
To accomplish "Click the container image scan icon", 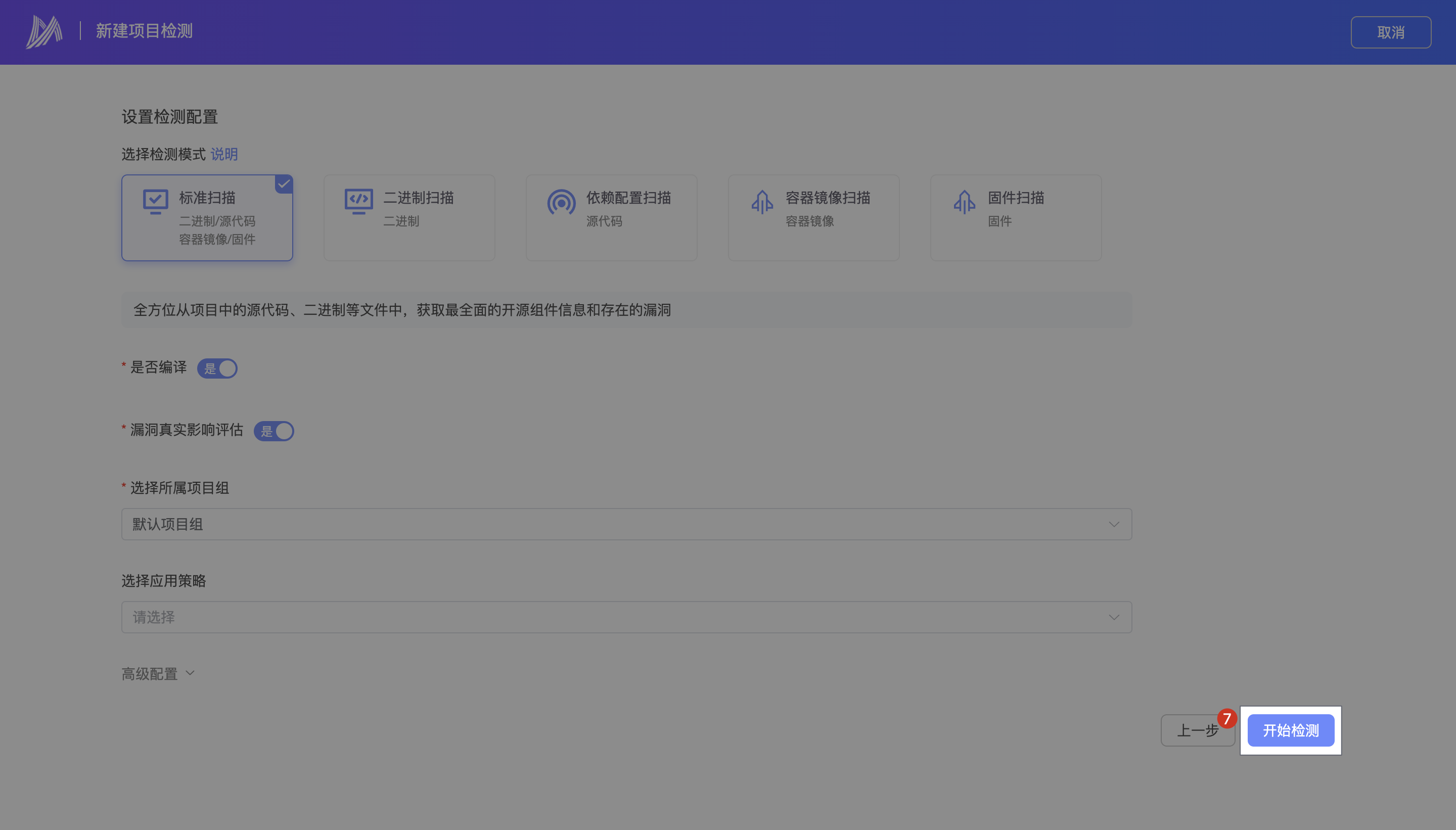I will [x=762, y=202].
